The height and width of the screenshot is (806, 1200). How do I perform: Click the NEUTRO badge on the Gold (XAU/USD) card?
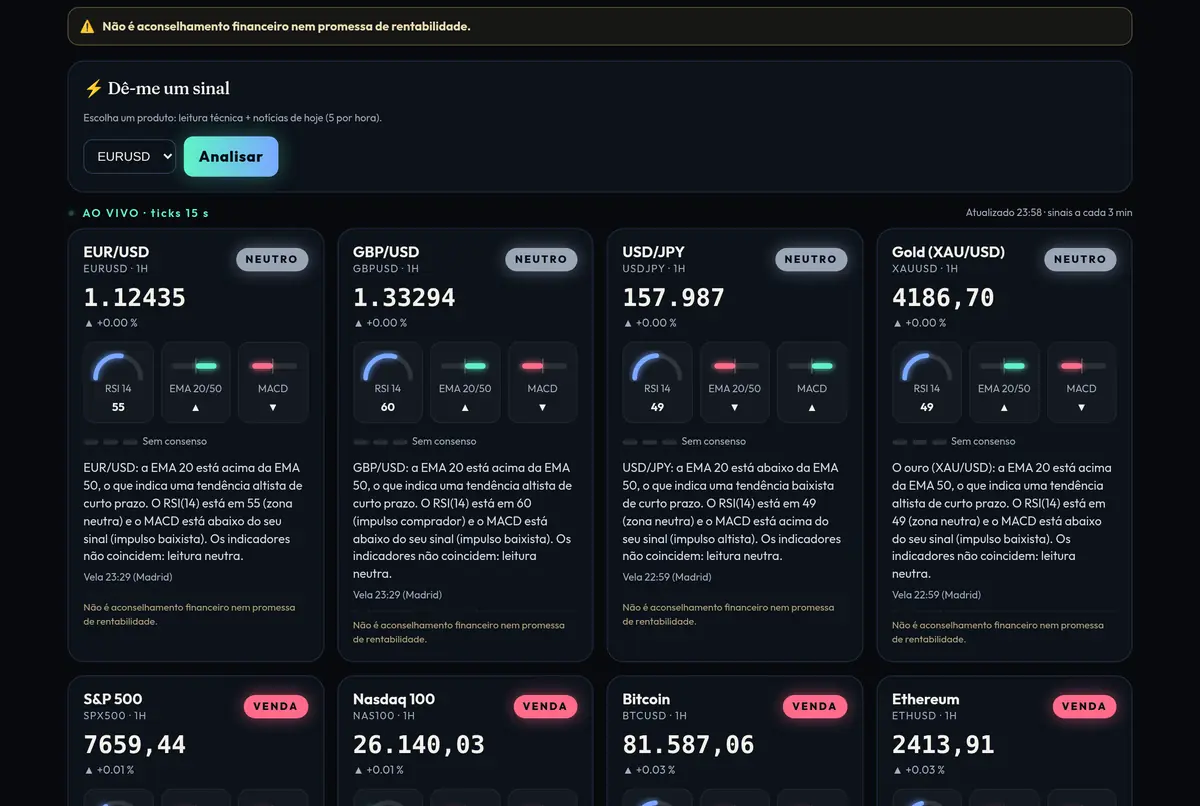coord(1080,259)
